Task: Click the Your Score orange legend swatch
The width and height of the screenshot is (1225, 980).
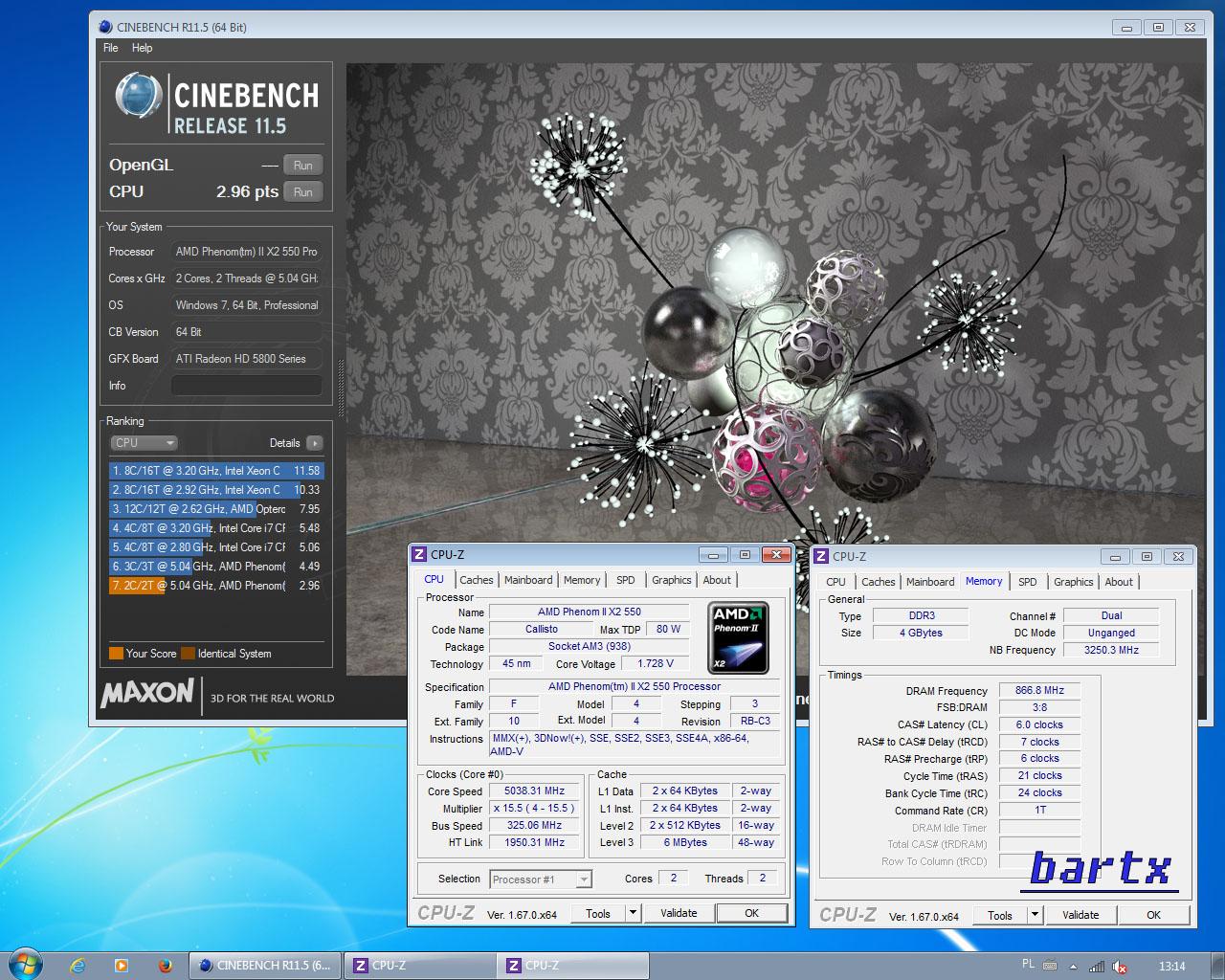Action: 116,654
